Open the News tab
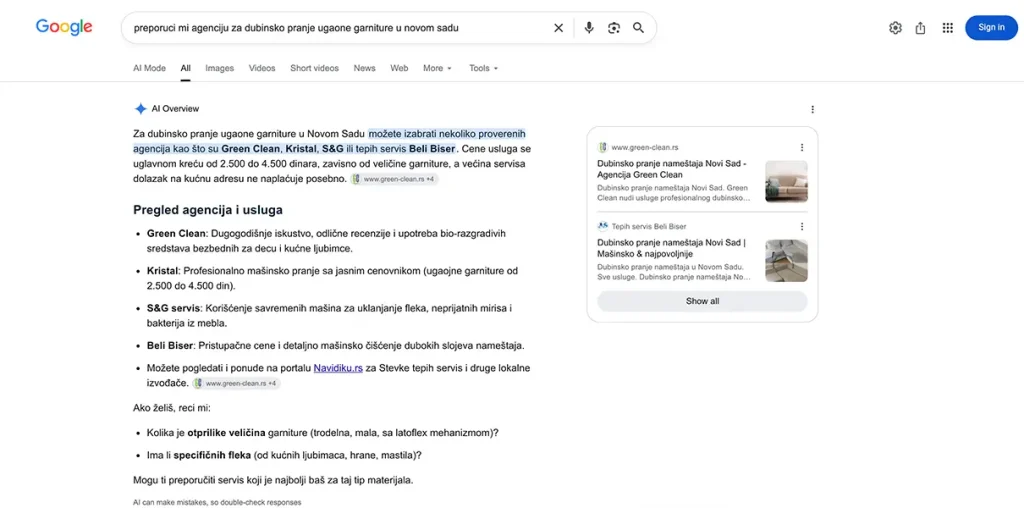Viewport: 1024px width, 508px height. pyautogui.click(x=364, y=68)
